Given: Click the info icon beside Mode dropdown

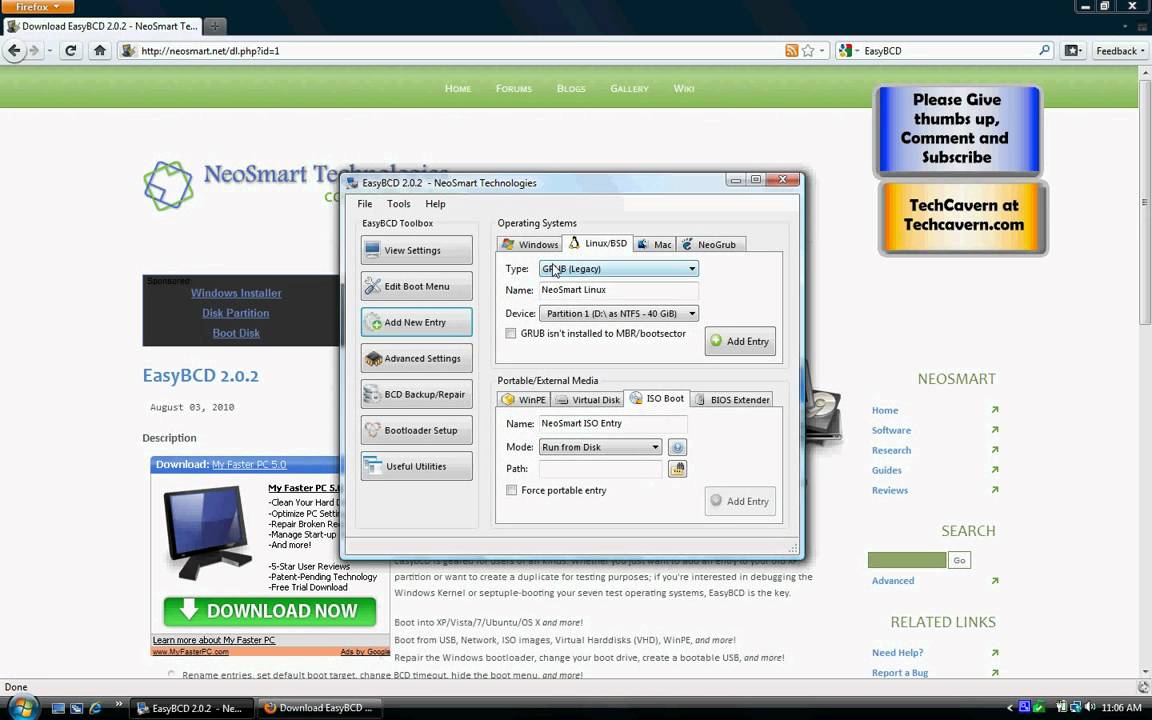Looking at the screenshot, I should point(677,447).
